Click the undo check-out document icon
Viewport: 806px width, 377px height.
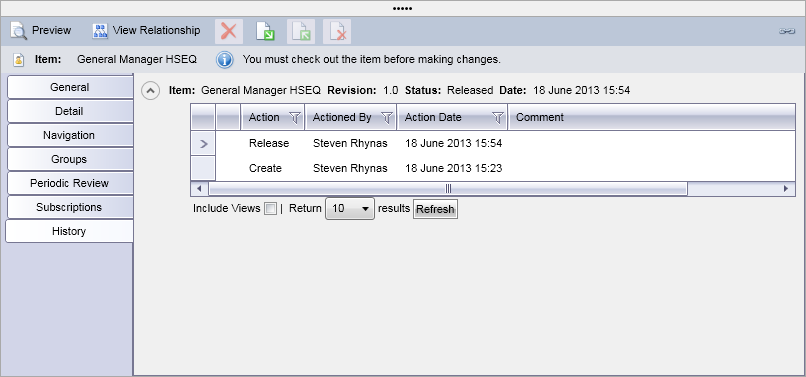pyautogui.click(x=337, y=31)
